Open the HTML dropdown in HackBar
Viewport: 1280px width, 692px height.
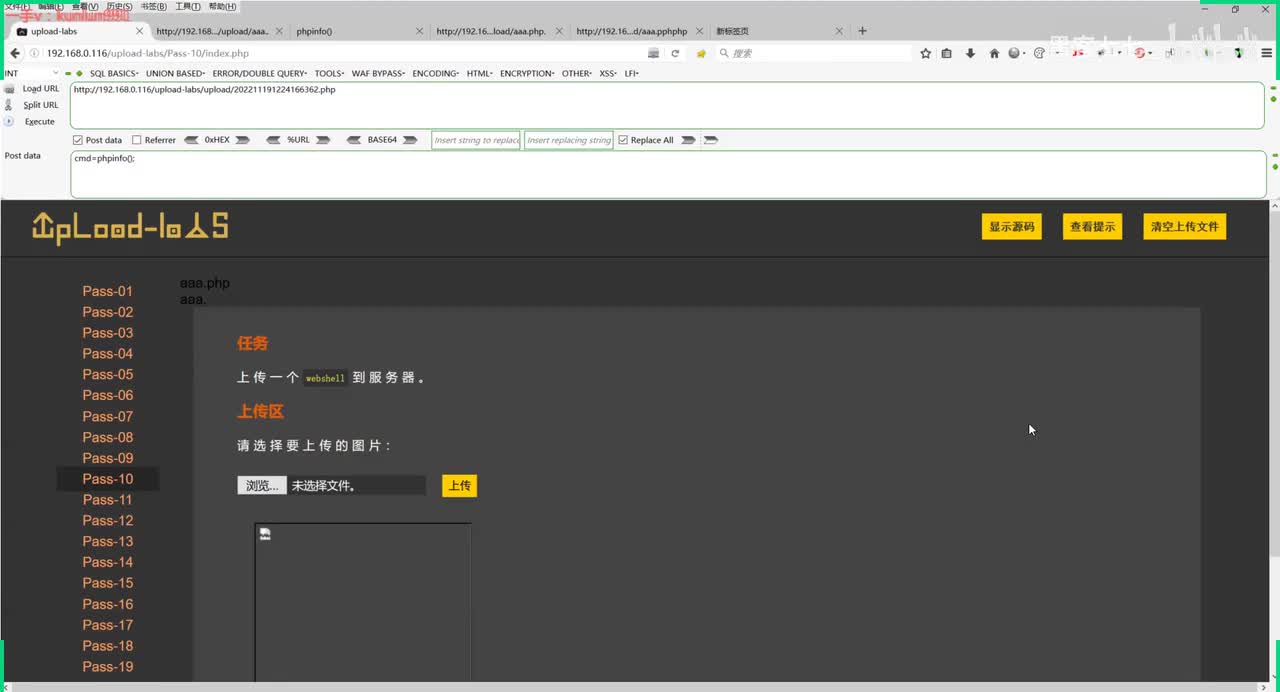coord(480,73)
